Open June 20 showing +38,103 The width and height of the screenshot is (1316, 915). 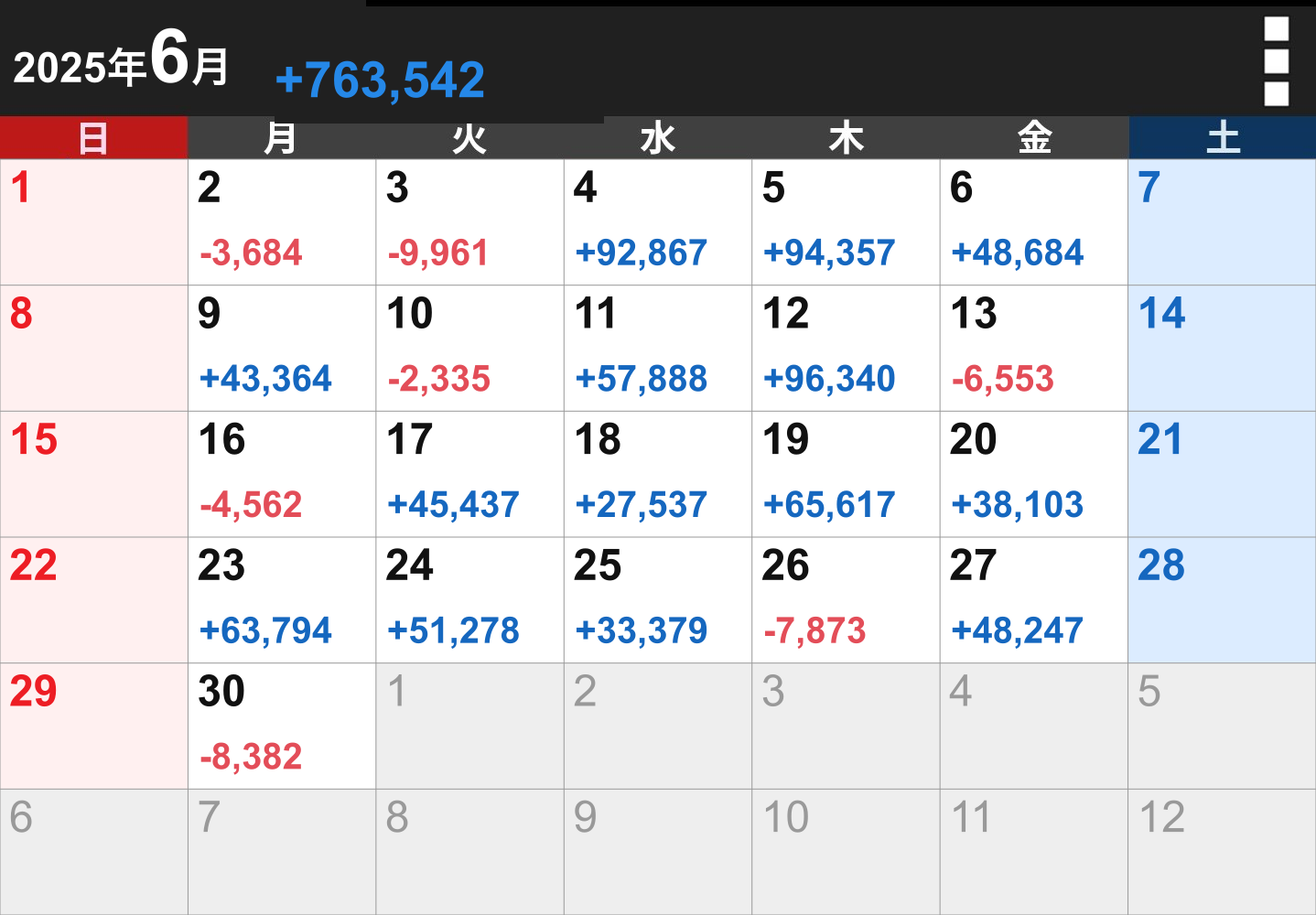click(1034, 474)
